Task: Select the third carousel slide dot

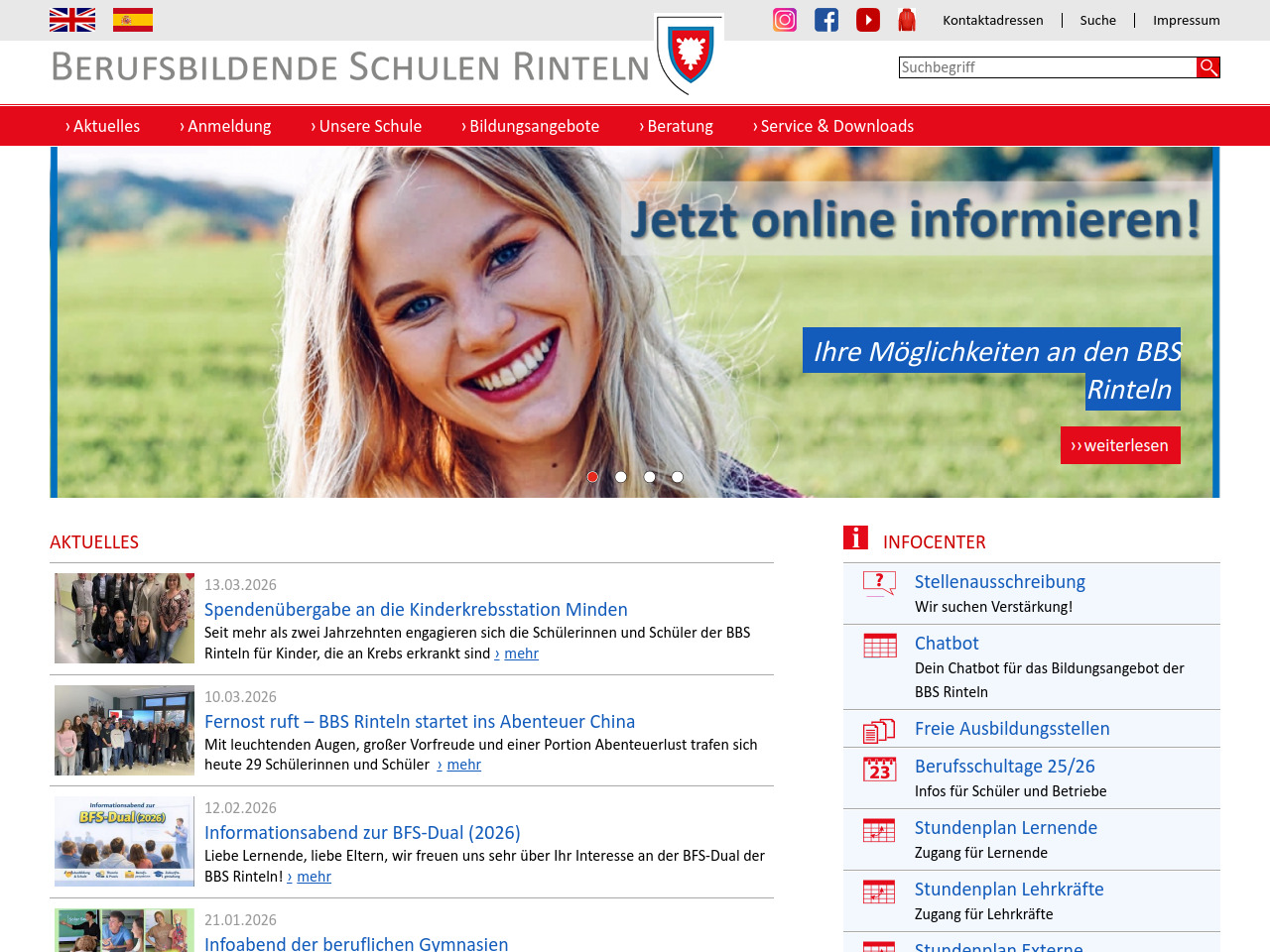Action: 650,477
